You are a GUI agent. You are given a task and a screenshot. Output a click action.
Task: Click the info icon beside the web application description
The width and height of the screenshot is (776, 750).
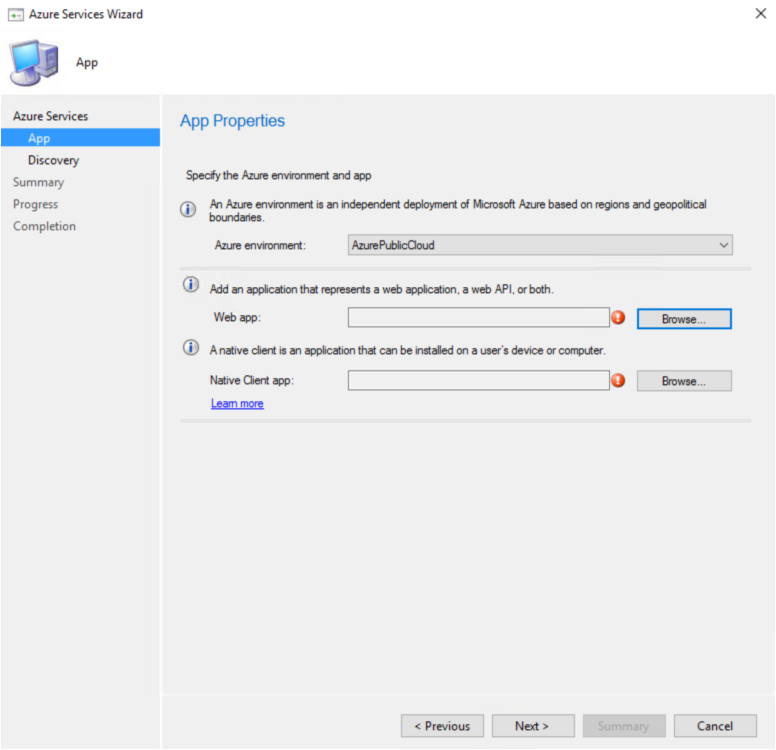point(191,285)
